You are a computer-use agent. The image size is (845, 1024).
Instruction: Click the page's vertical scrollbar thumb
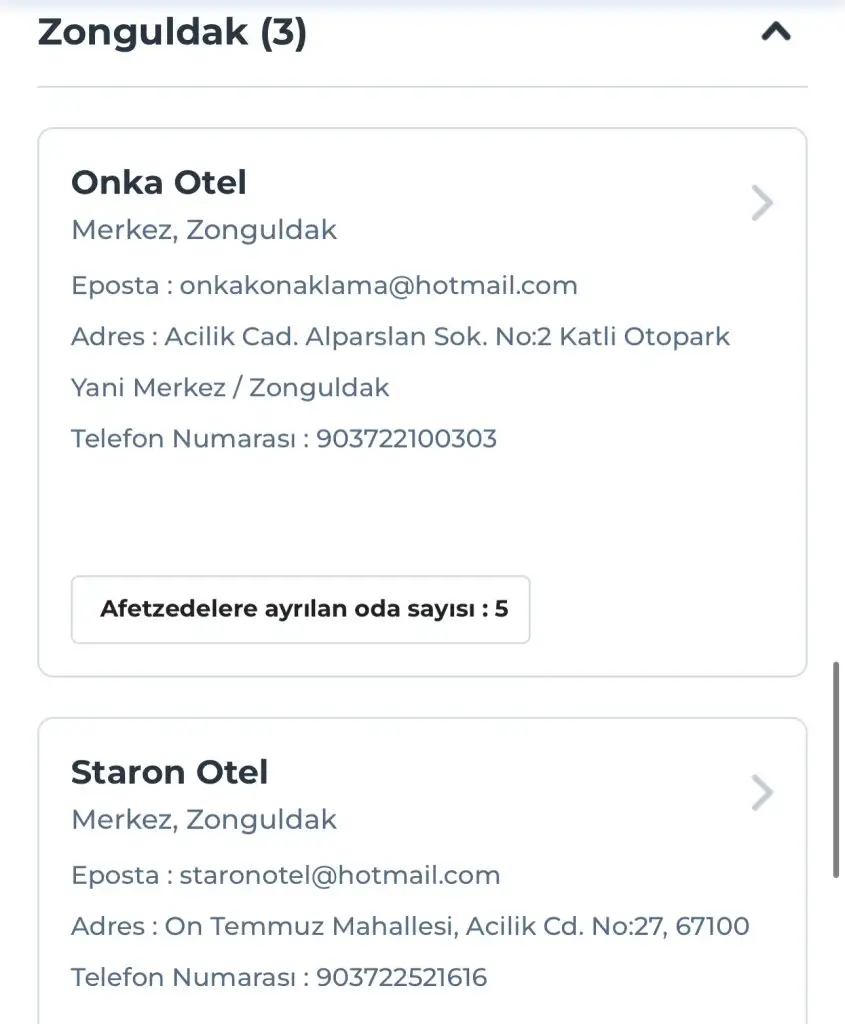point(837,770)
